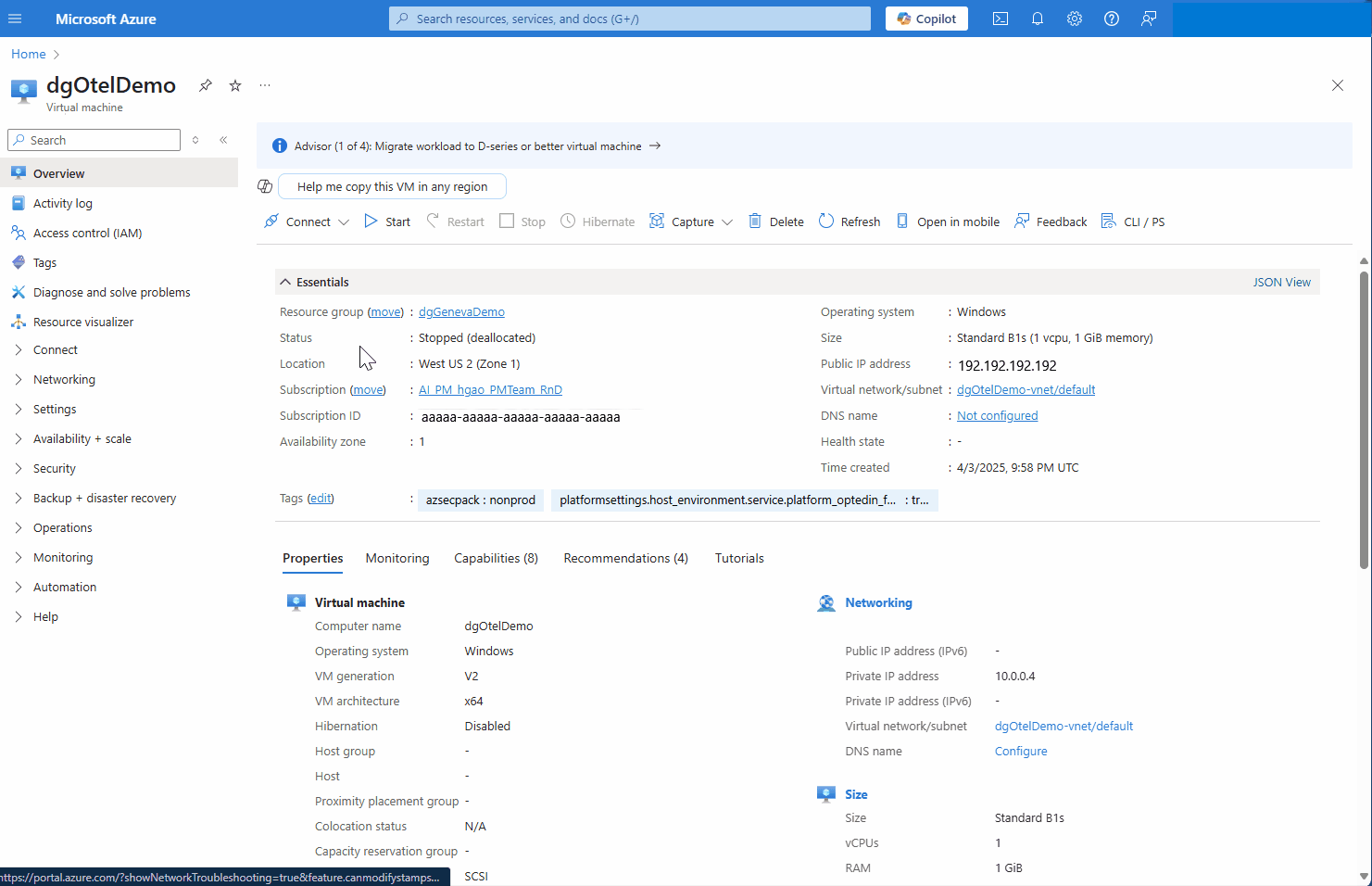Expand the Help sidebar group
The width and height of the screenshot is (1372, 886).
click(x=19, y=616)
